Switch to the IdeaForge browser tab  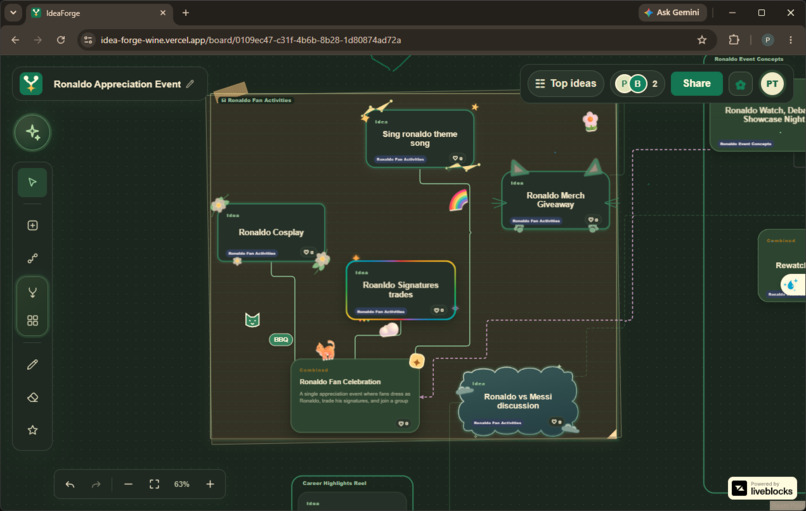(98, 13)
